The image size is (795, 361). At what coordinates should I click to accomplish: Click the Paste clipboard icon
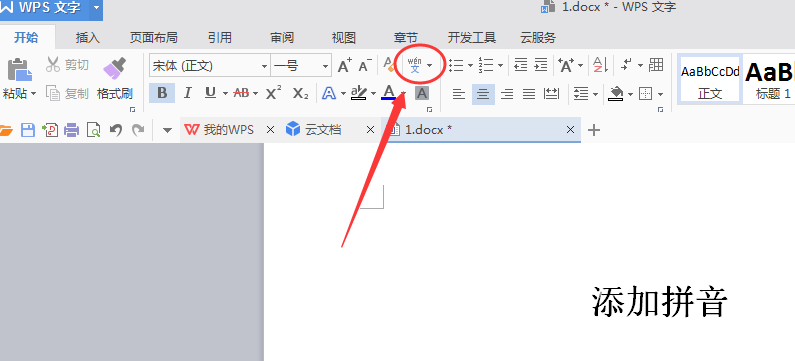click(x=19, y=70)
